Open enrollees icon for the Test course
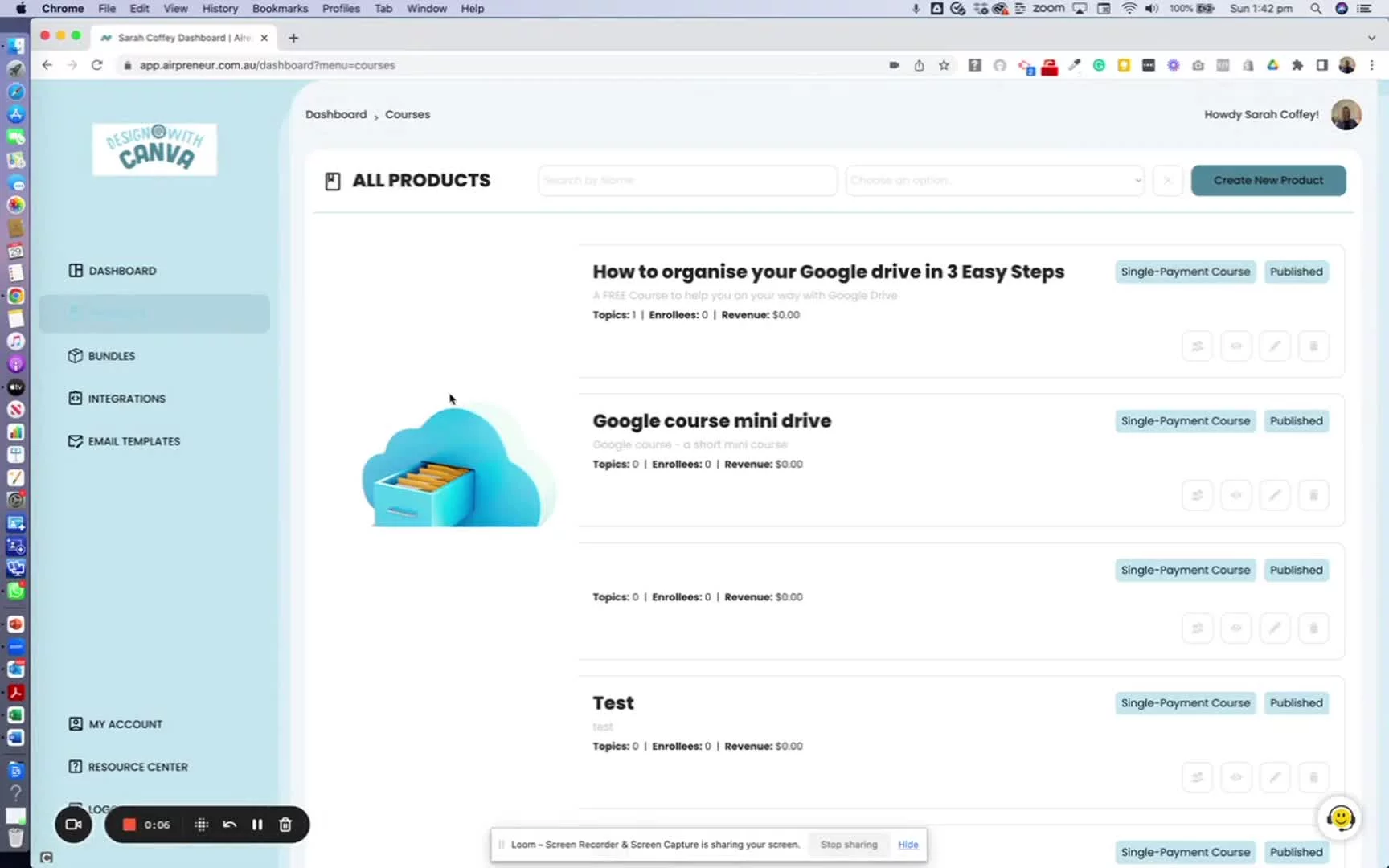1389x868 pixels. (1198, 777)
